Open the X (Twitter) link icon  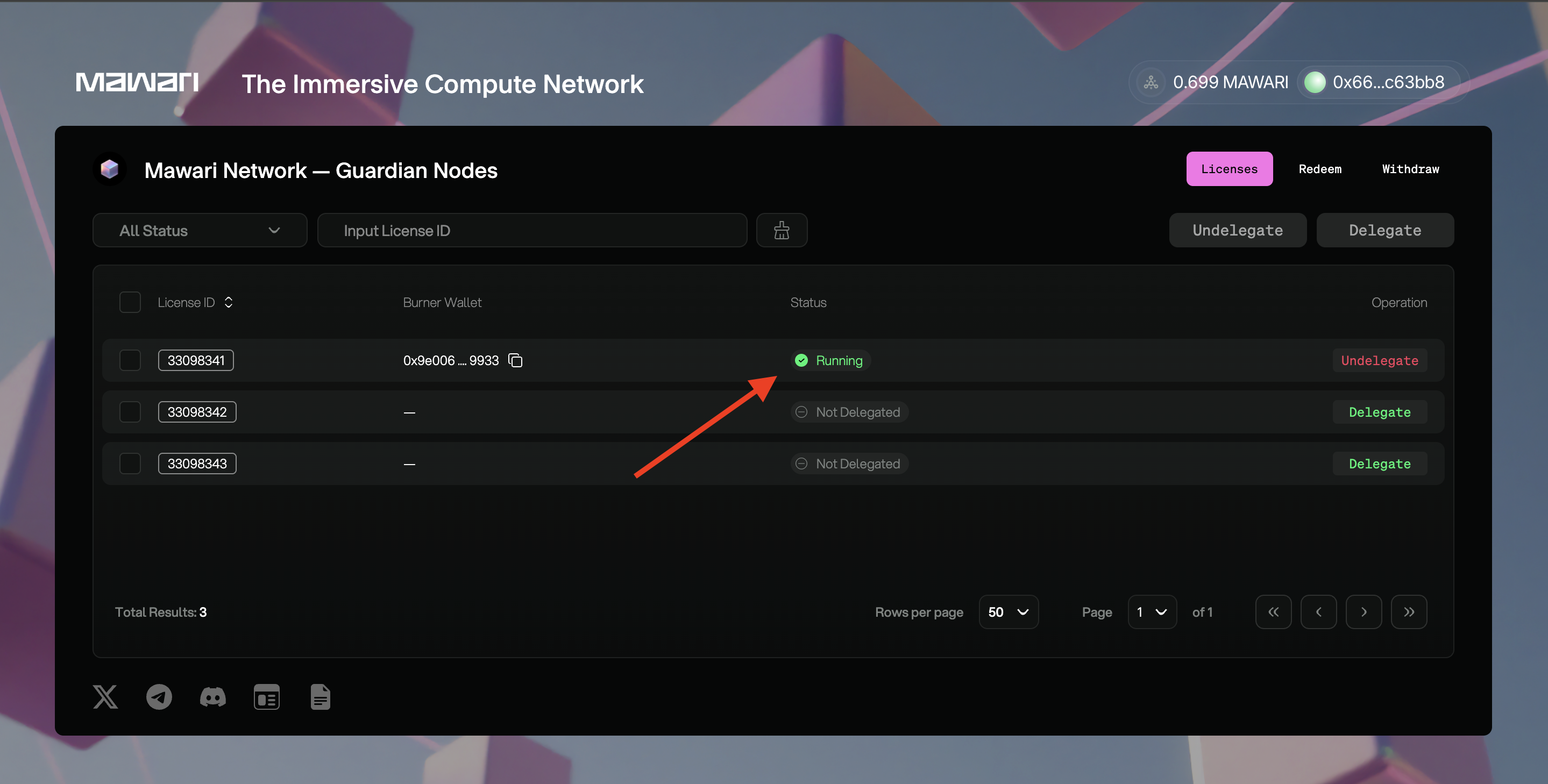tap(105, 697)
